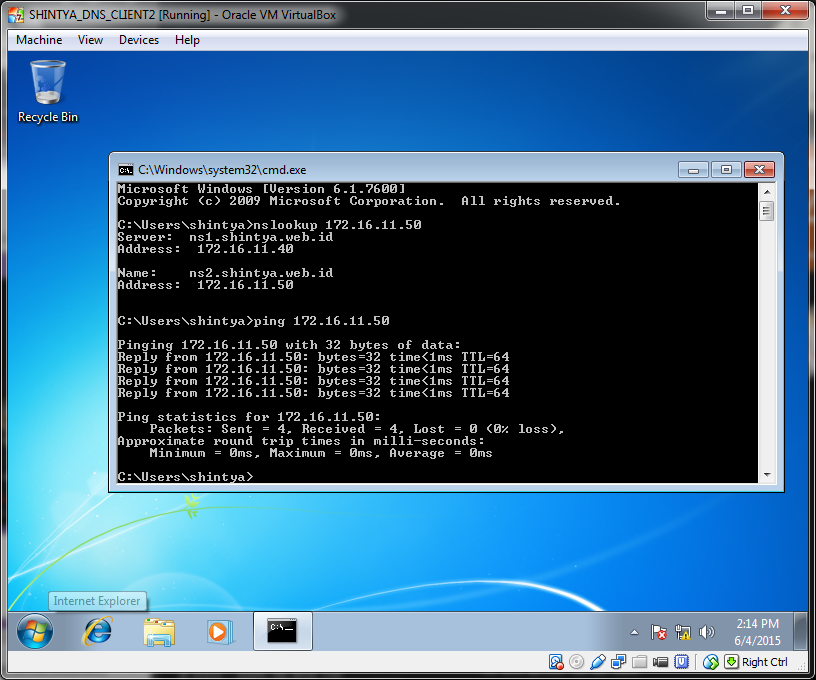Click the 'Packets: Sent = 4' line
The image size is (816, 680).
(x=357, y=429)
